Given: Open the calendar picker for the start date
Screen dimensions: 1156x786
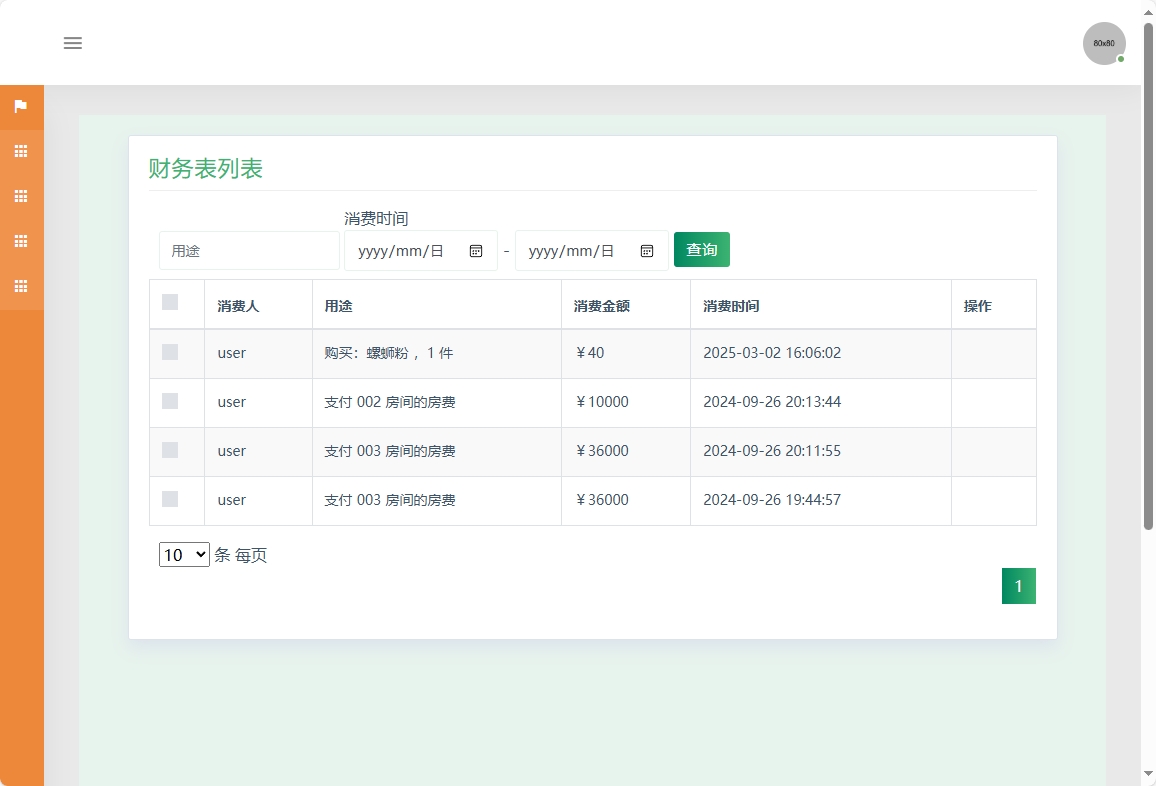Looking at the screenshot, I should [x=477, y=250].
